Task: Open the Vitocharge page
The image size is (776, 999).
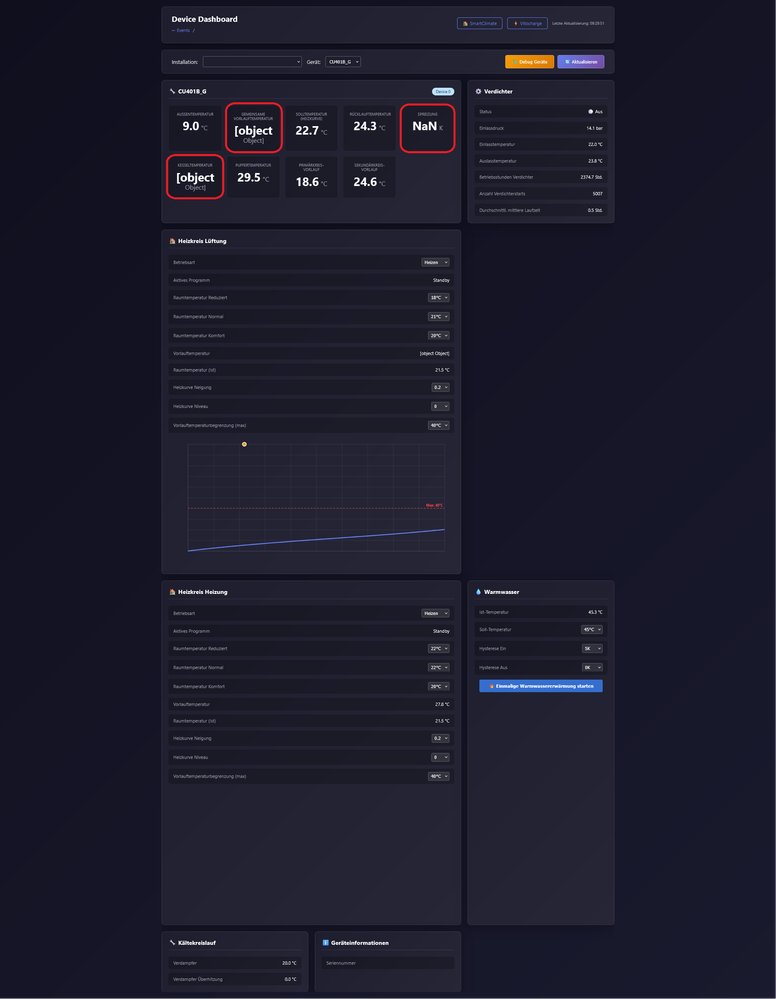Action: click(527, 23)
